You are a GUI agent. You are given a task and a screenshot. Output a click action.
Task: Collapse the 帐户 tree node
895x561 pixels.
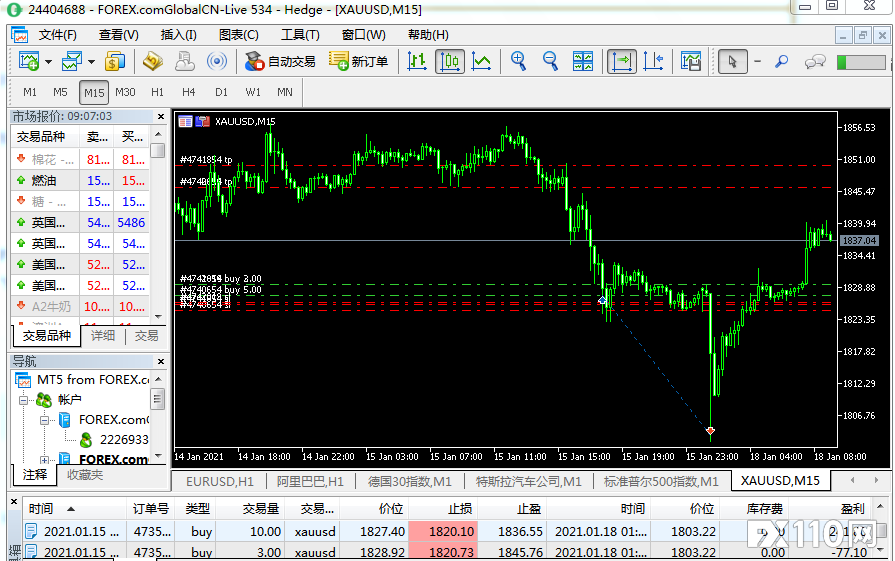coord(23,400)
